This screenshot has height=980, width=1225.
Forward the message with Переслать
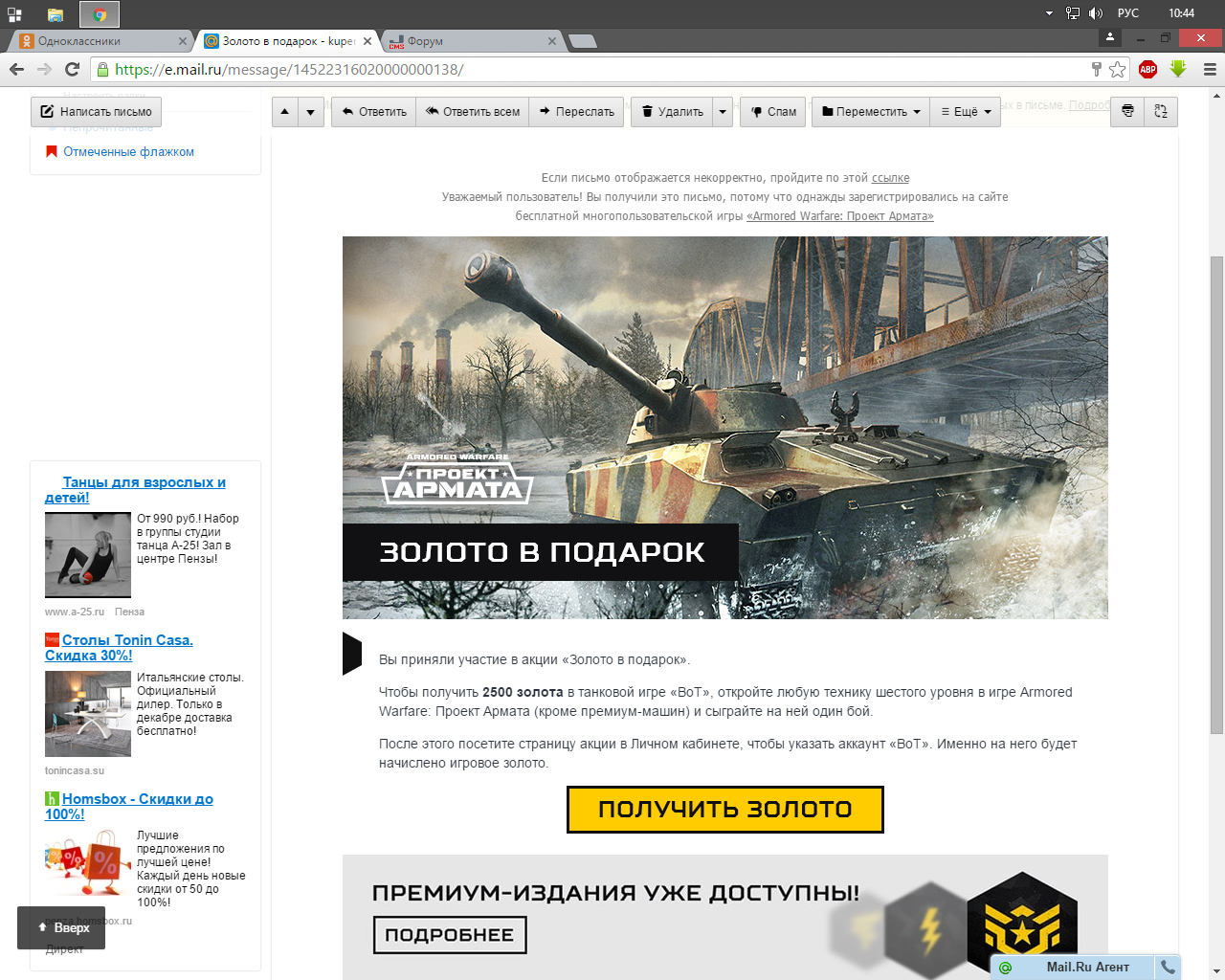[x=576, y=112]
